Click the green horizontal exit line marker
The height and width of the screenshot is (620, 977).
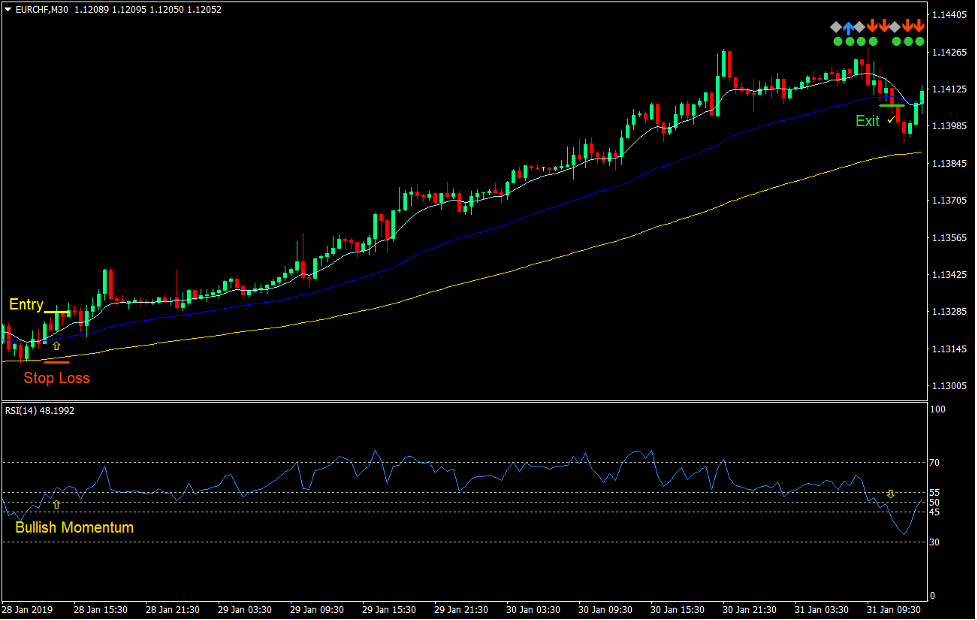(x=891, y=105)
